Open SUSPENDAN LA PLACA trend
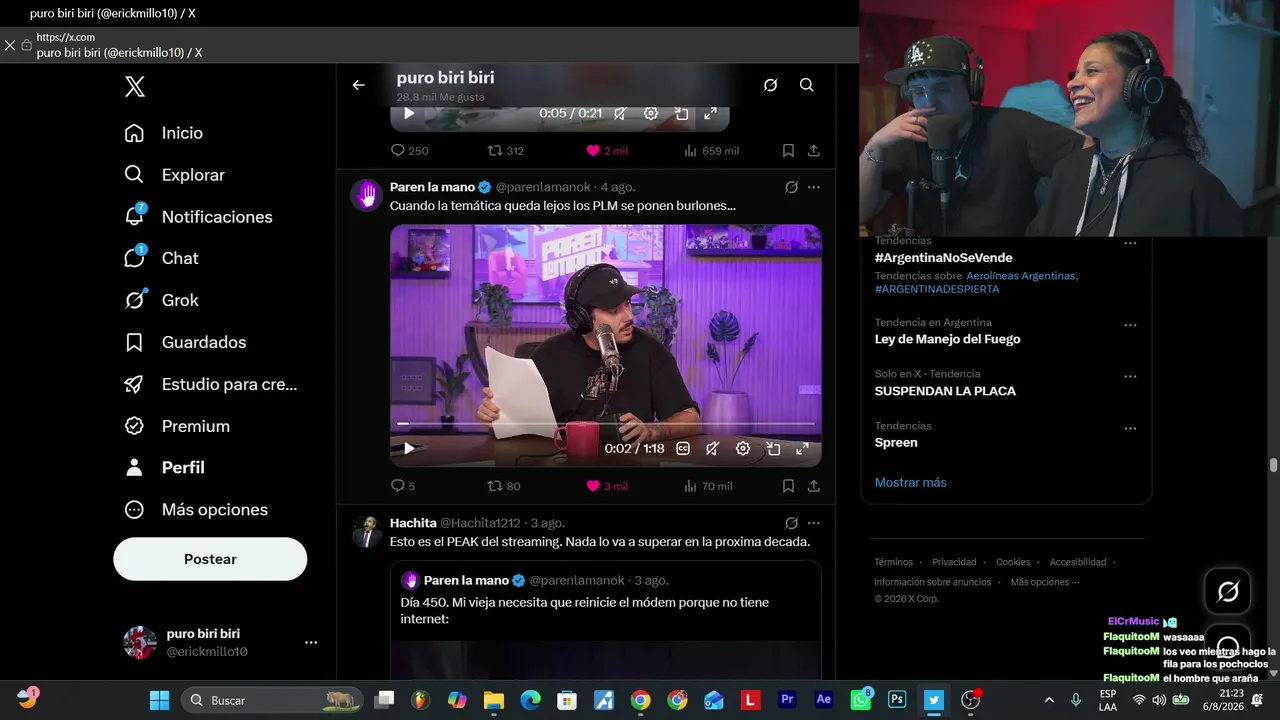 pyautogui.click(x=945, y=391)
